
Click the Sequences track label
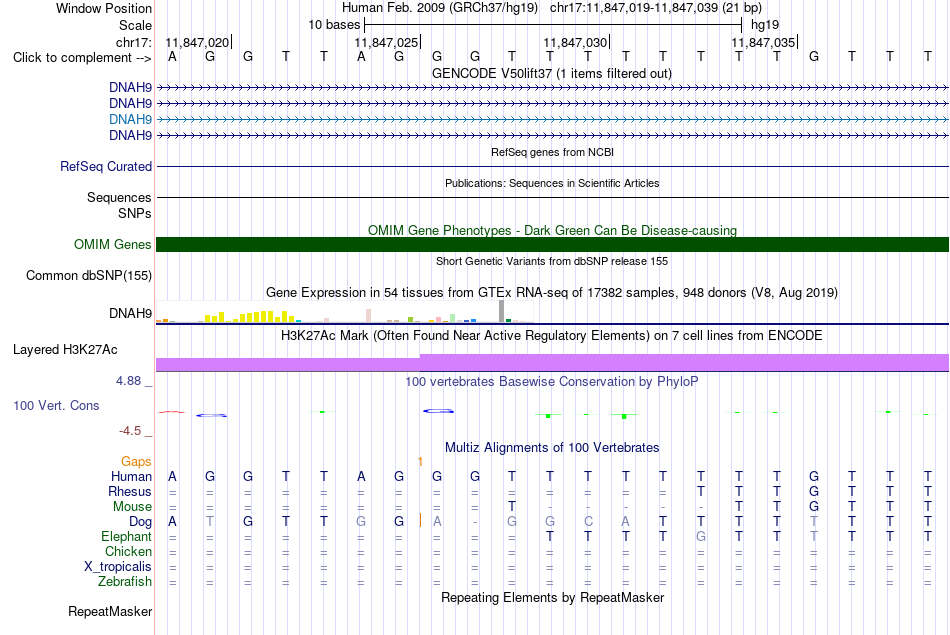[x=119, y=198]
